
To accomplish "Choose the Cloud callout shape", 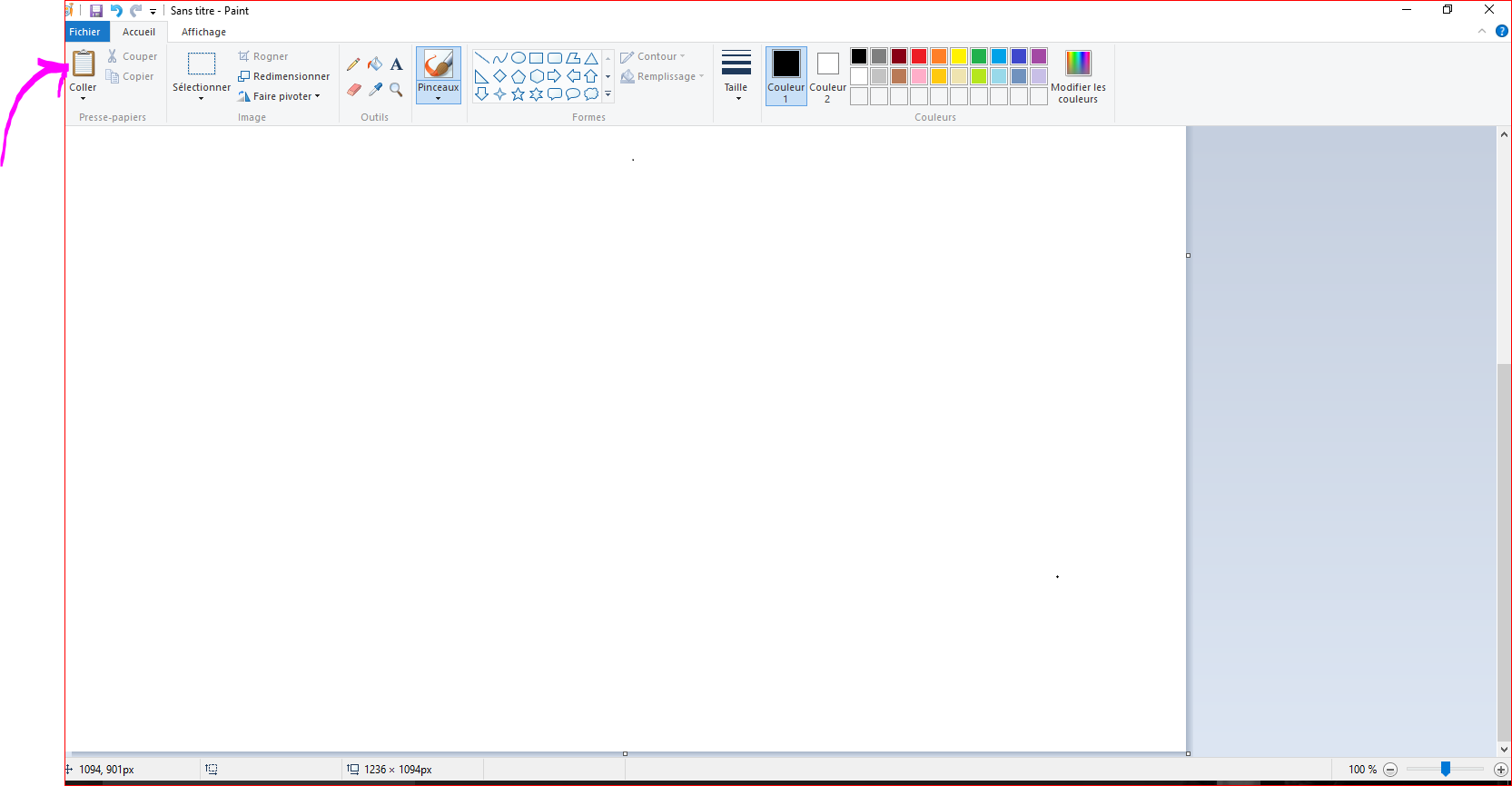I will (591, 93).
